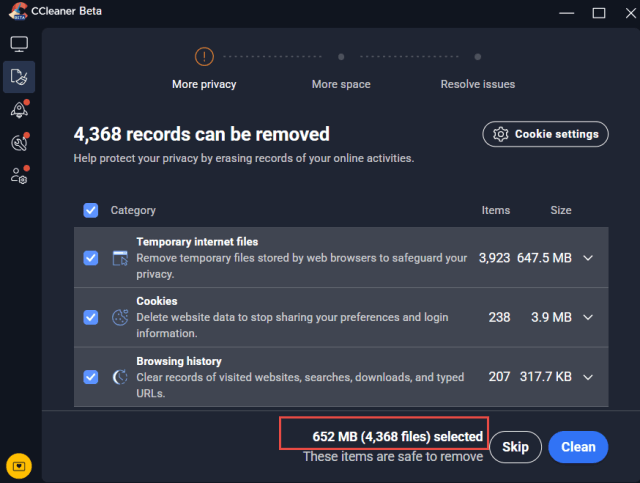Click the These items are safe to remove text
This screenshot has height=483, width=640.
pyautogui.click(x=393, y=456)
